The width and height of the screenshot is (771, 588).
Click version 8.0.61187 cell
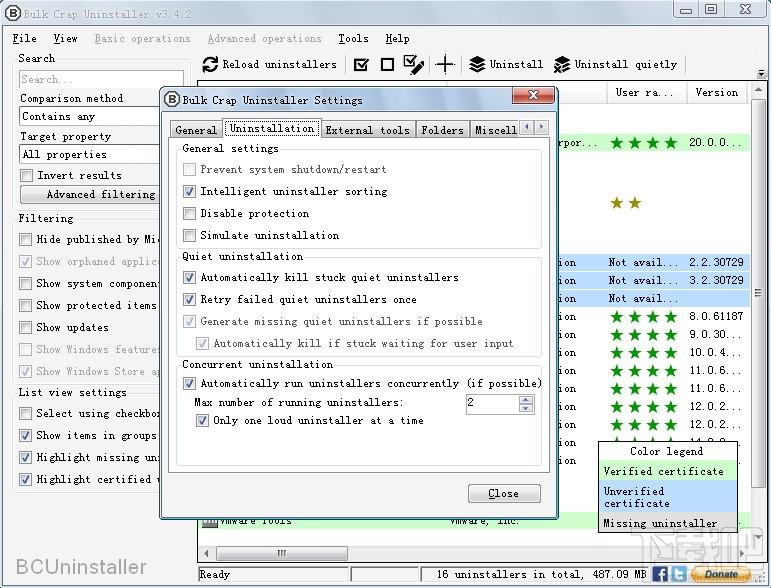point(716,316)
